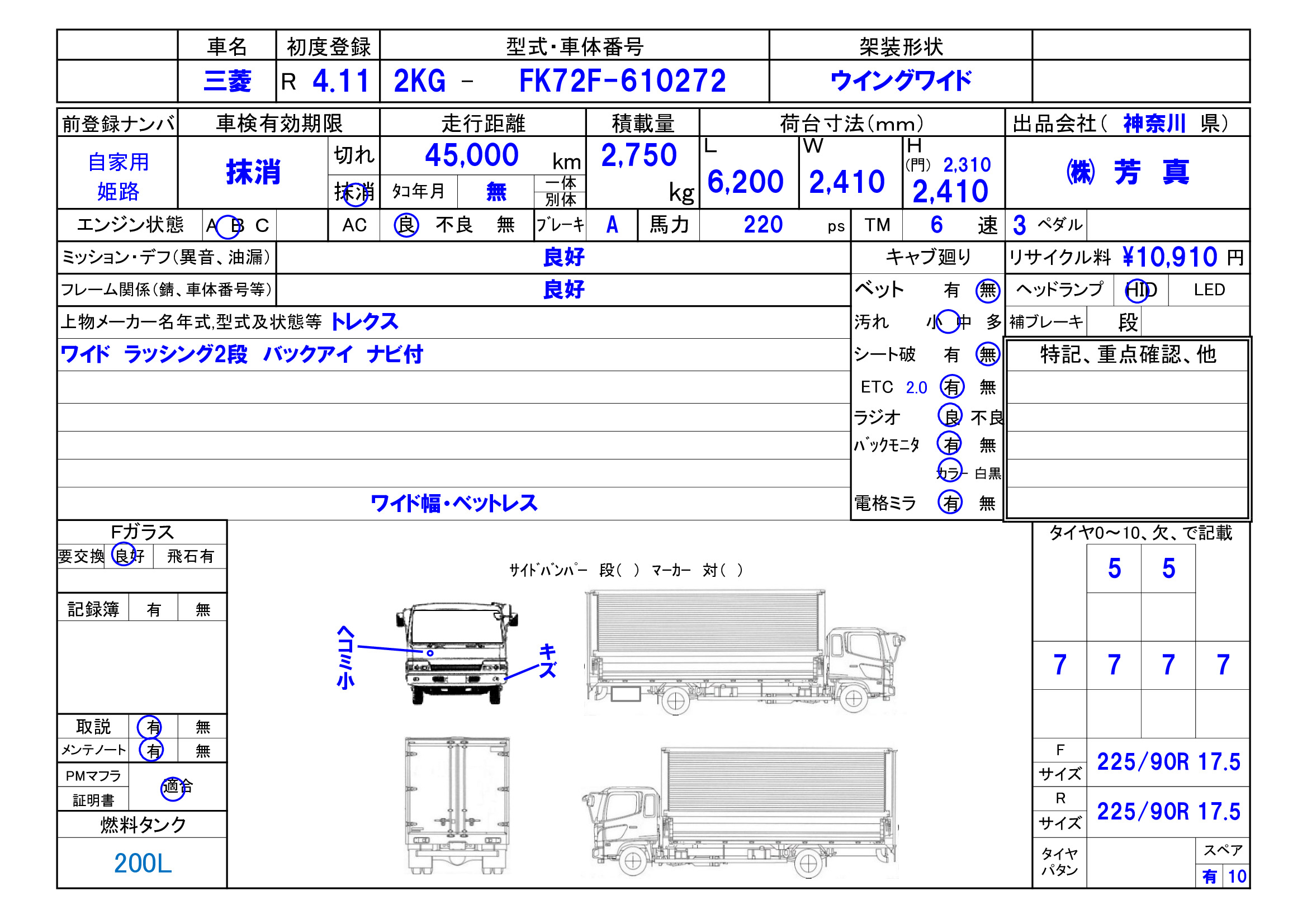1307x924 pixels.
Task: Select brake grade "A" beside ブレーキ
Action: 612,225
